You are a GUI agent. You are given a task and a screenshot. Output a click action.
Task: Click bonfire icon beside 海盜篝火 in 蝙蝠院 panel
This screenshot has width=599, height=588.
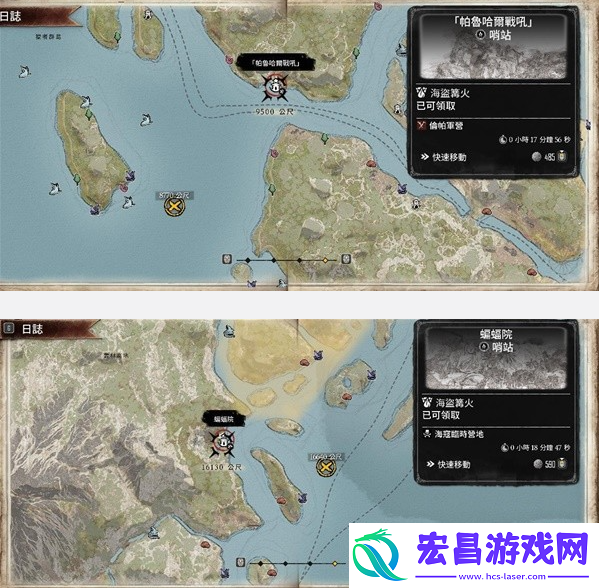pyautogui.click(x=427, y=402)
